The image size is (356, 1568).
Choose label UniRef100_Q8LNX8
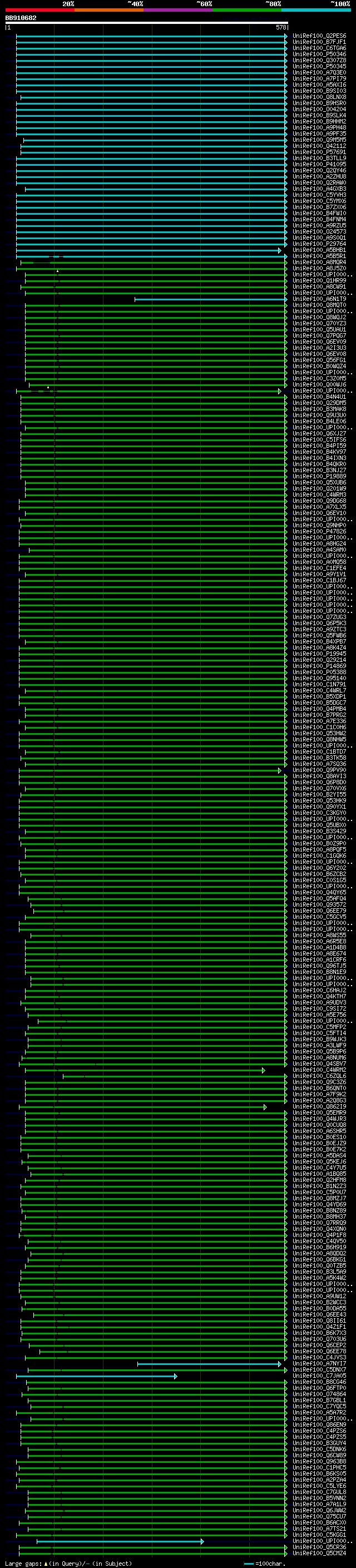pyautogui.click(x=319, y=97)
